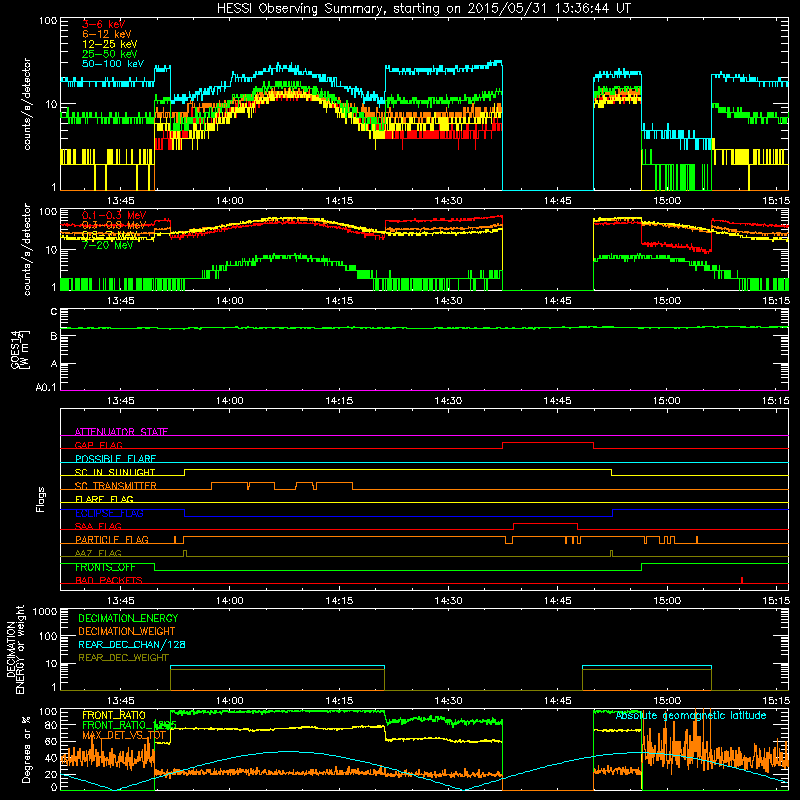Select the 25-50 keV legend label
This screenshot has height=800, width=800.
click(x=110, y=54)
